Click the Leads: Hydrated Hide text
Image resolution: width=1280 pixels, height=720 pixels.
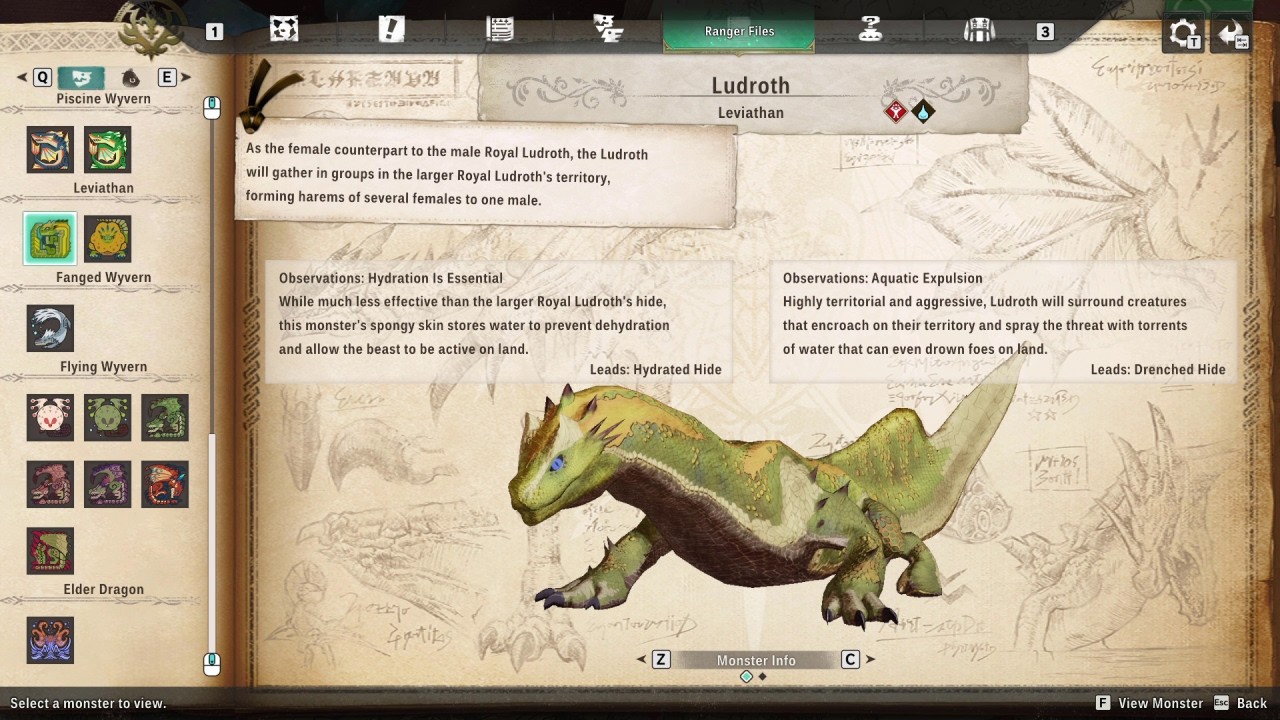655,369
